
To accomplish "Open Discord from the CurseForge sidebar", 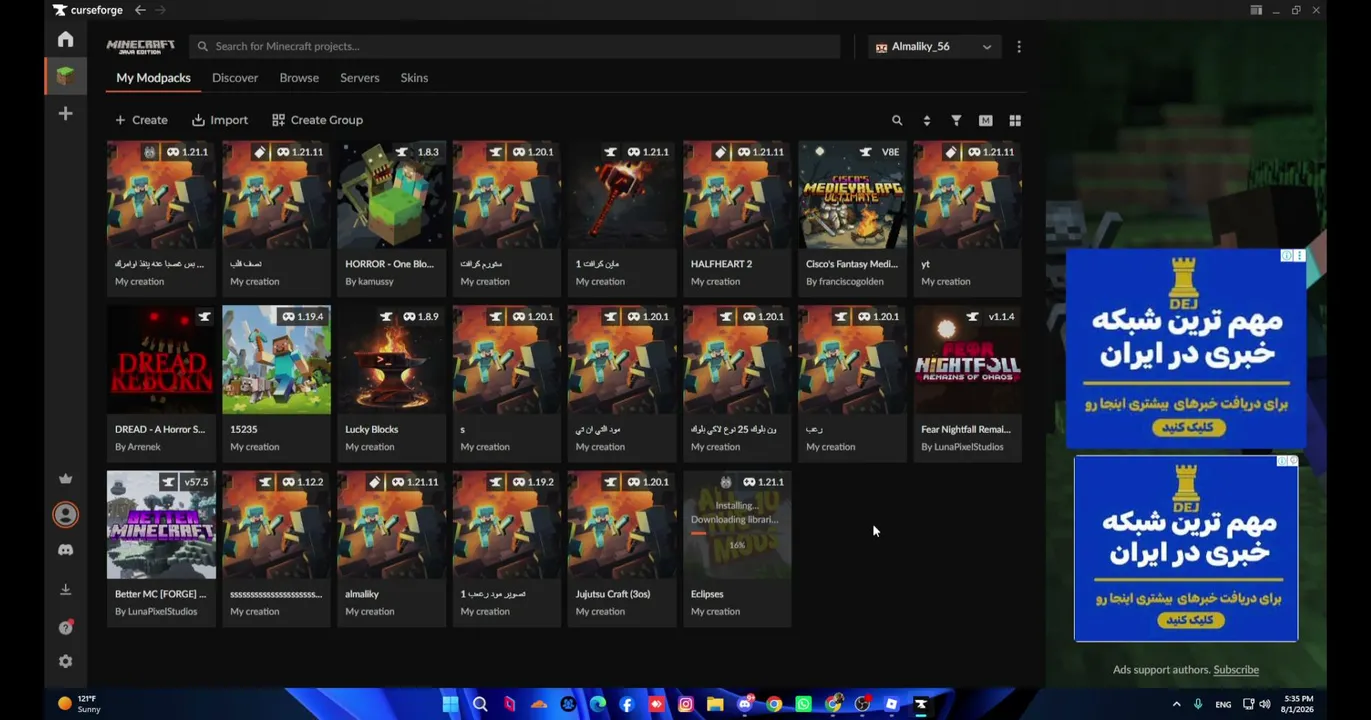I will 65,550.
